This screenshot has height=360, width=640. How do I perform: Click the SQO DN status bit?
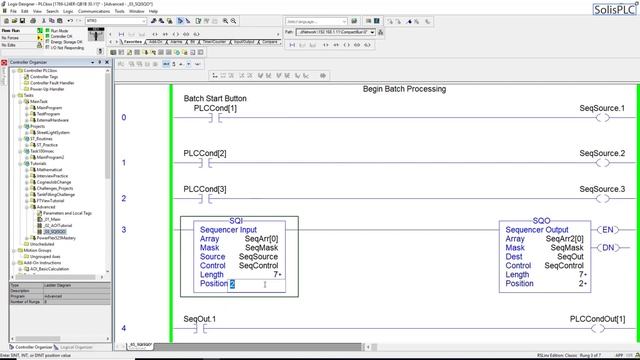608,247
